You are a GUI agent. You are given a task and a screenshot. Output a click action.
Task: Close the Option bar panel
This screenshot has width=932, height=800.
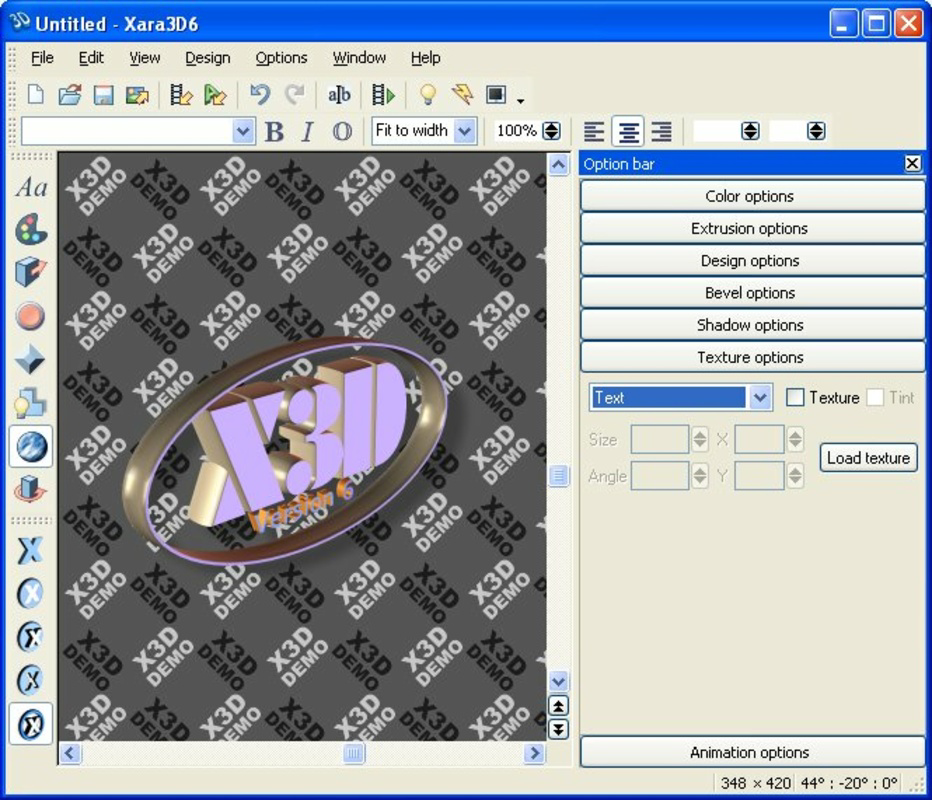912,163
